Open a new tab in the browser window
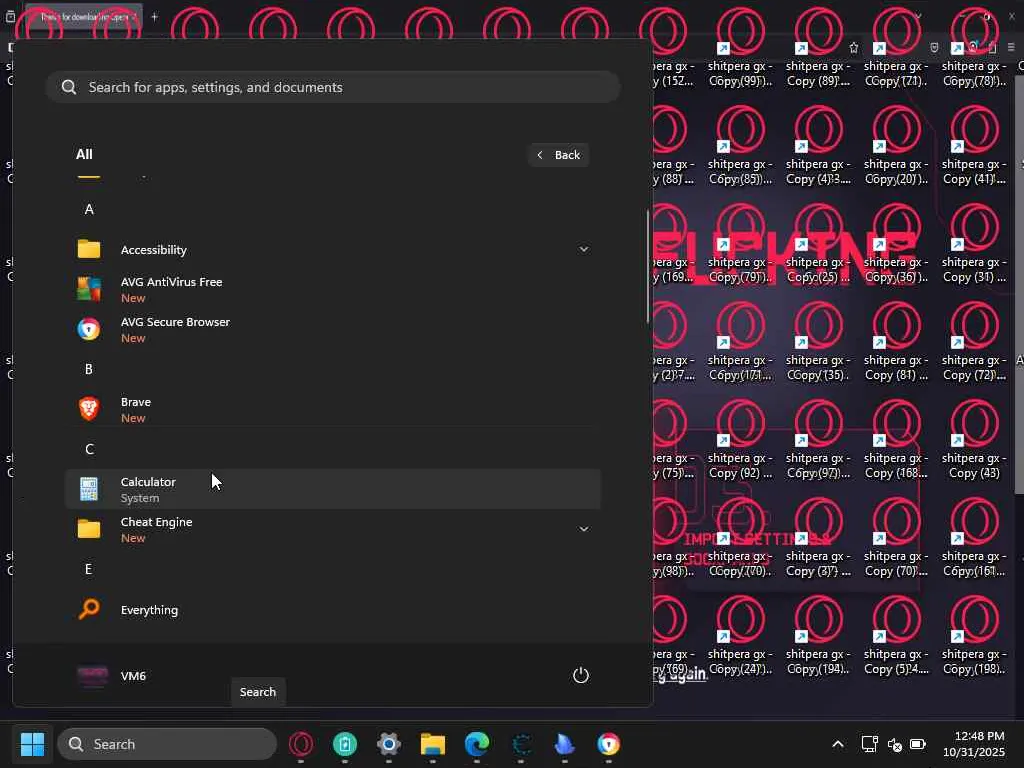The image size is (1024, 768). (155, 16)
